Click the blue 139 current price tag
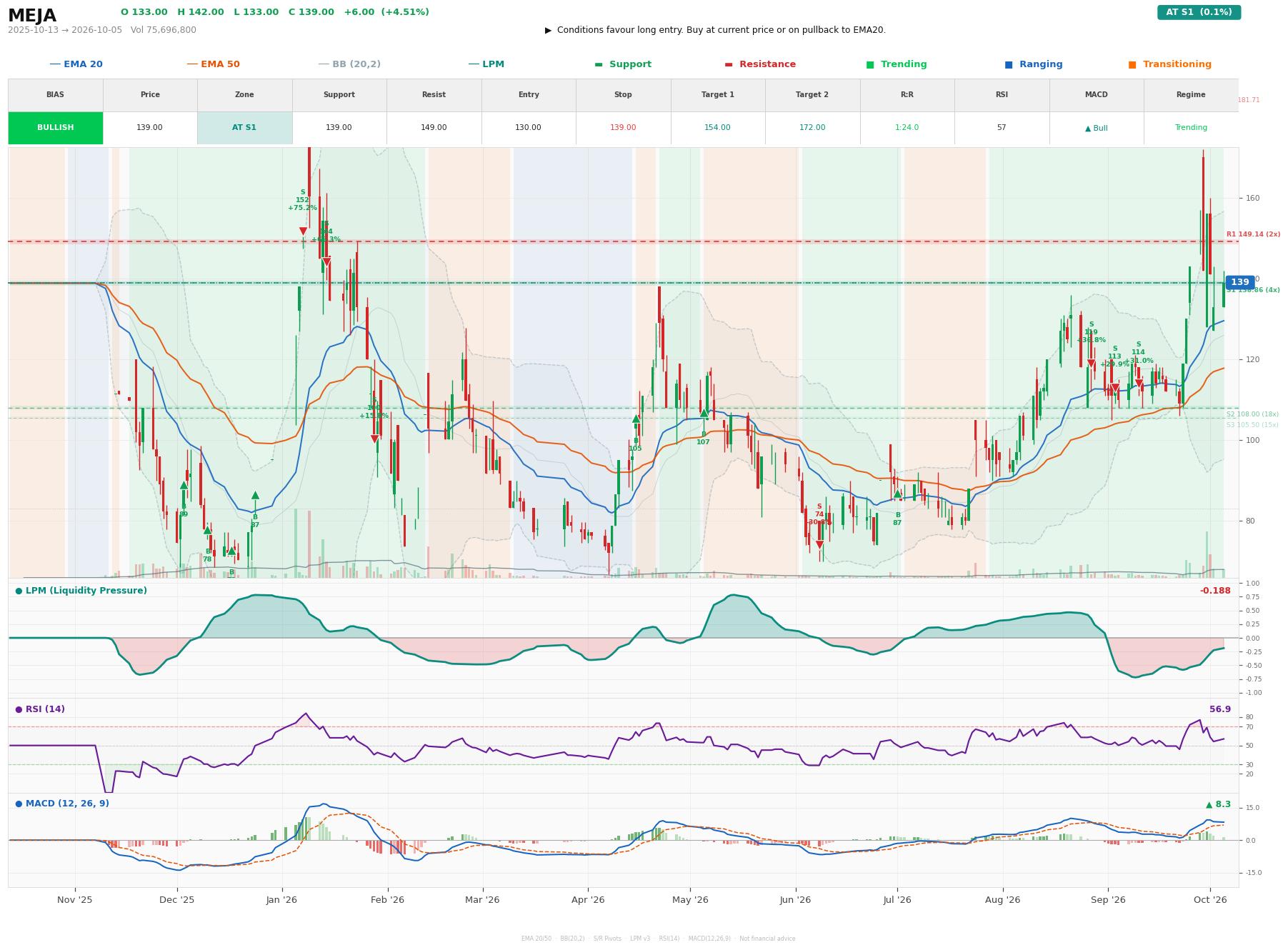The image size is (1288, 950). pos(1240,283)
